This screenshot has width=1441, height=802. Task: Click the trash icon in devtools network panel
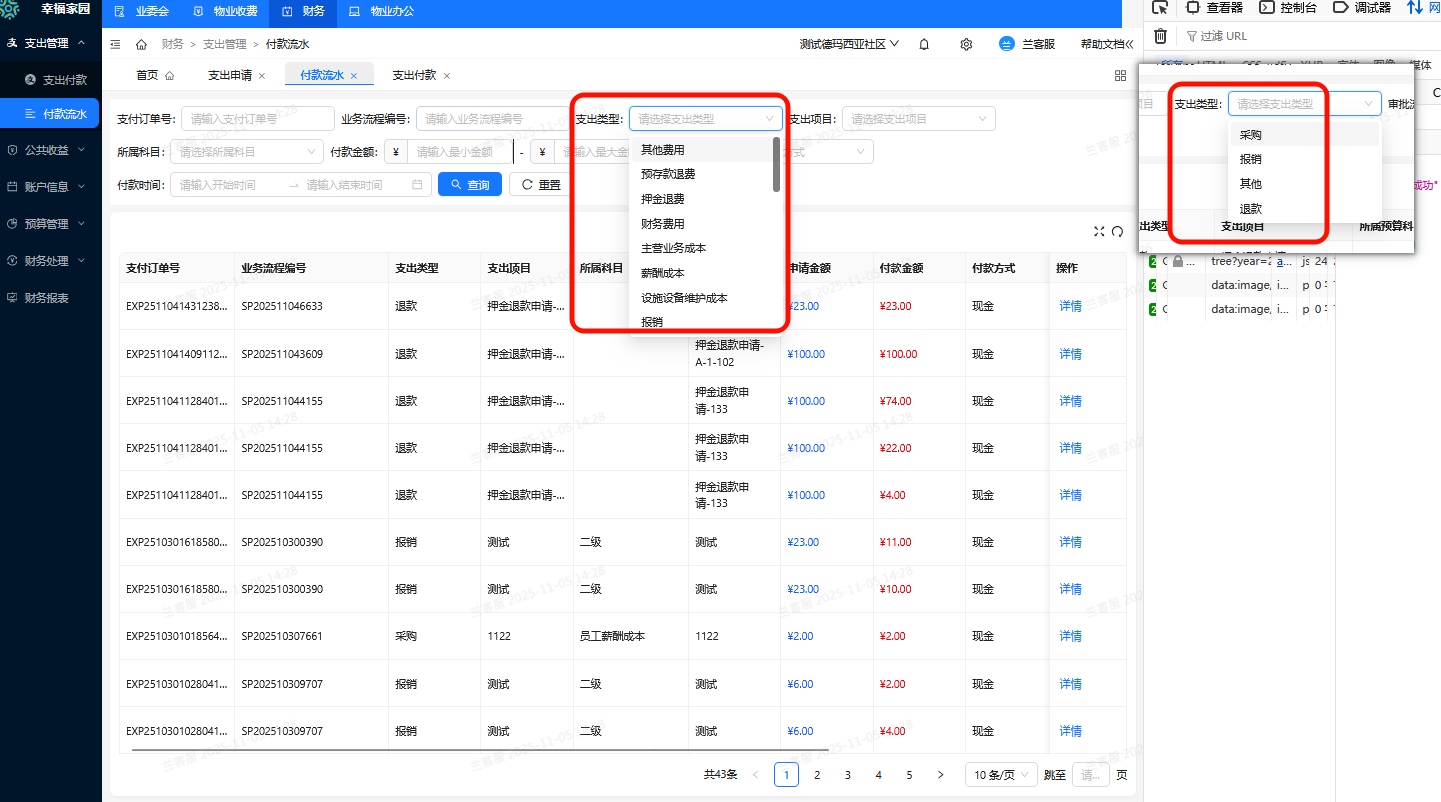tap(1160, 36)
